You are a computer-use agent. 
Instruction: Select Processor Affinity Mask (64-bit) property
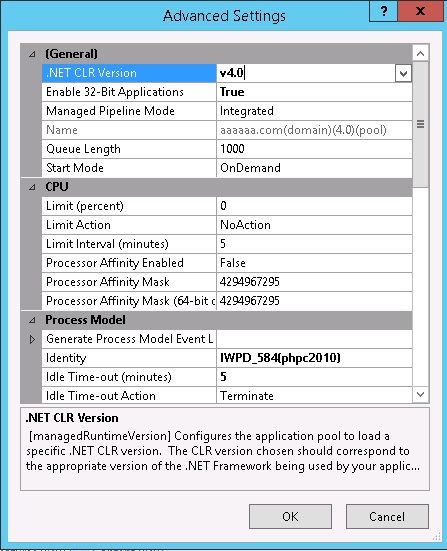click(129, 301)
